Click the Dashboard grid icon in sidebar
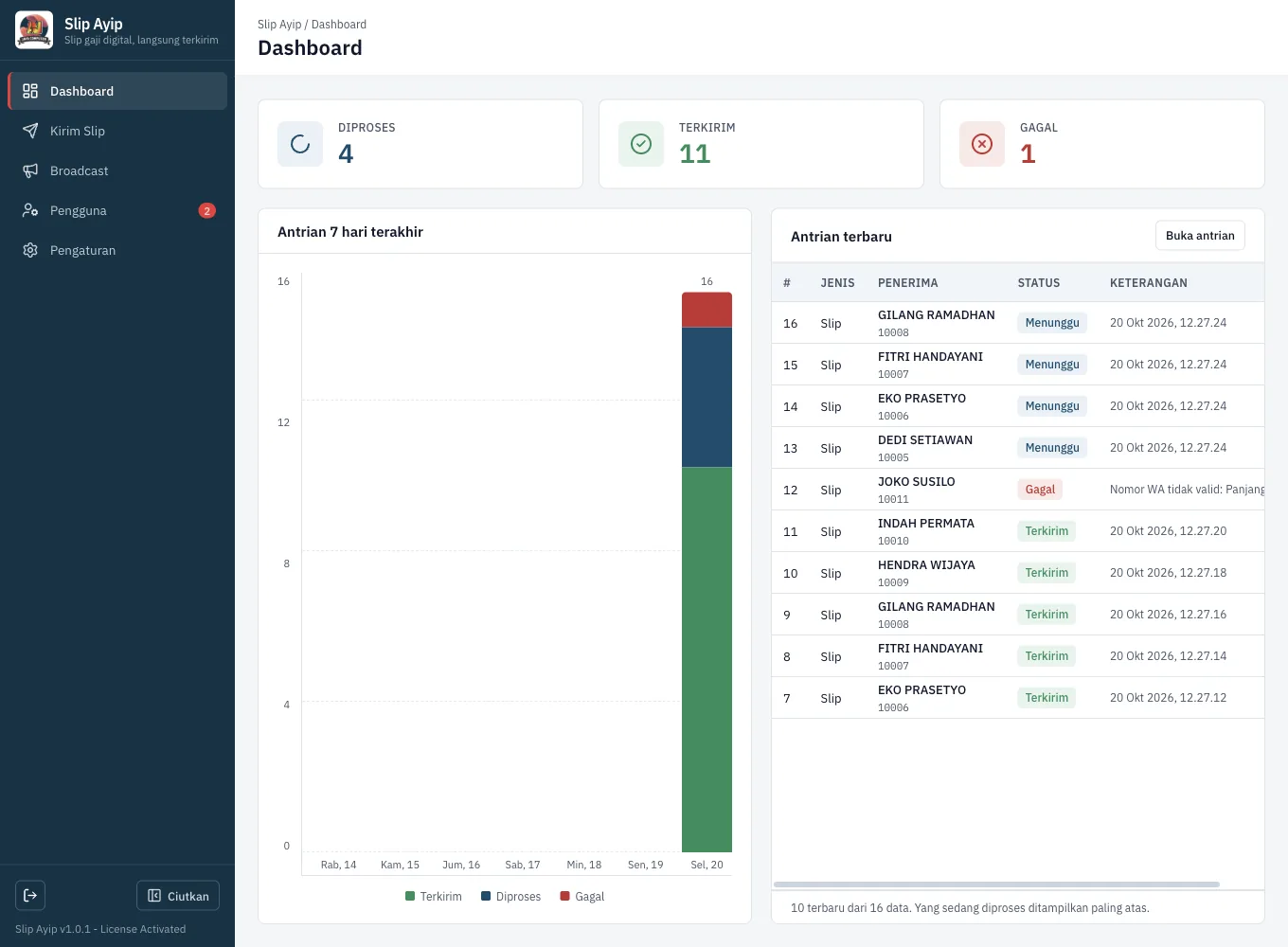1288x947 pixels. (30, 91)
